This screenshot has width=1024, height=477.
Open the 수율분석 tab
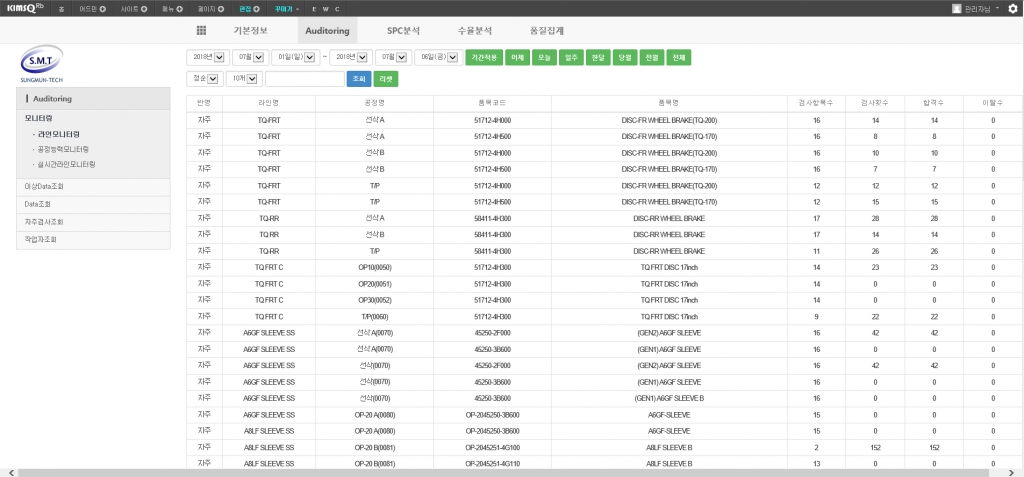click(475, 31)
